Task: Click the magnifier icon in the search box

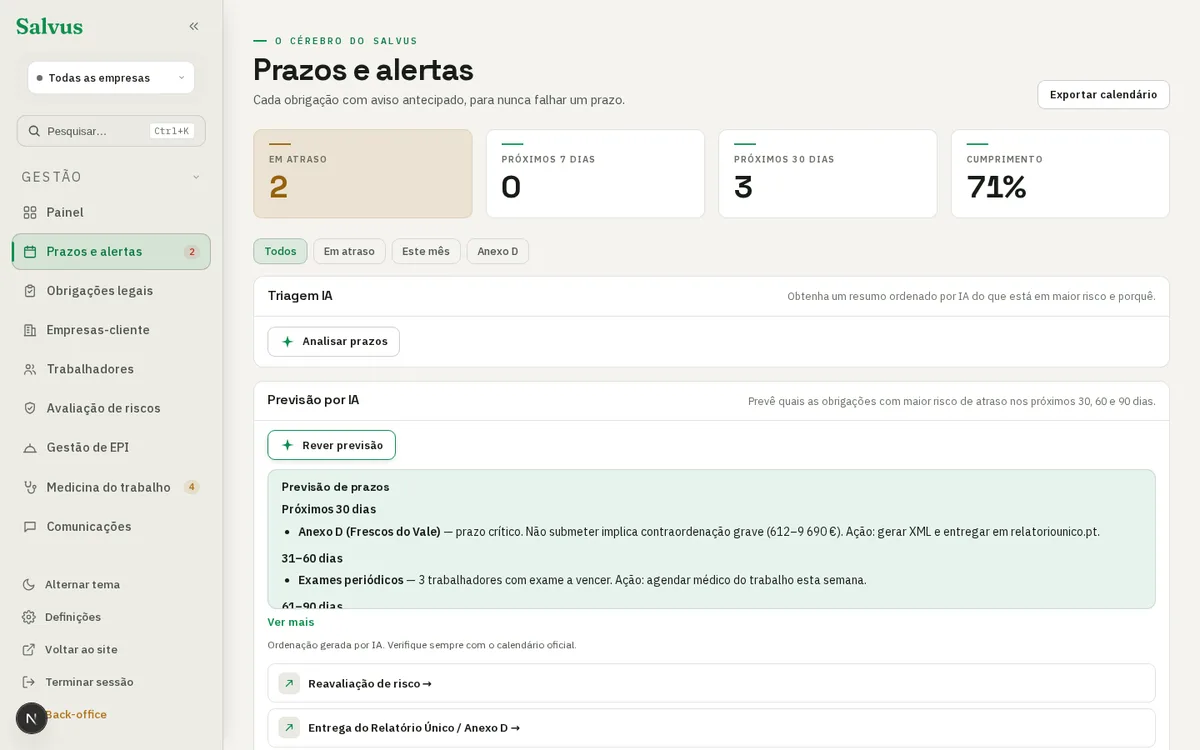Action: [34, 131]
